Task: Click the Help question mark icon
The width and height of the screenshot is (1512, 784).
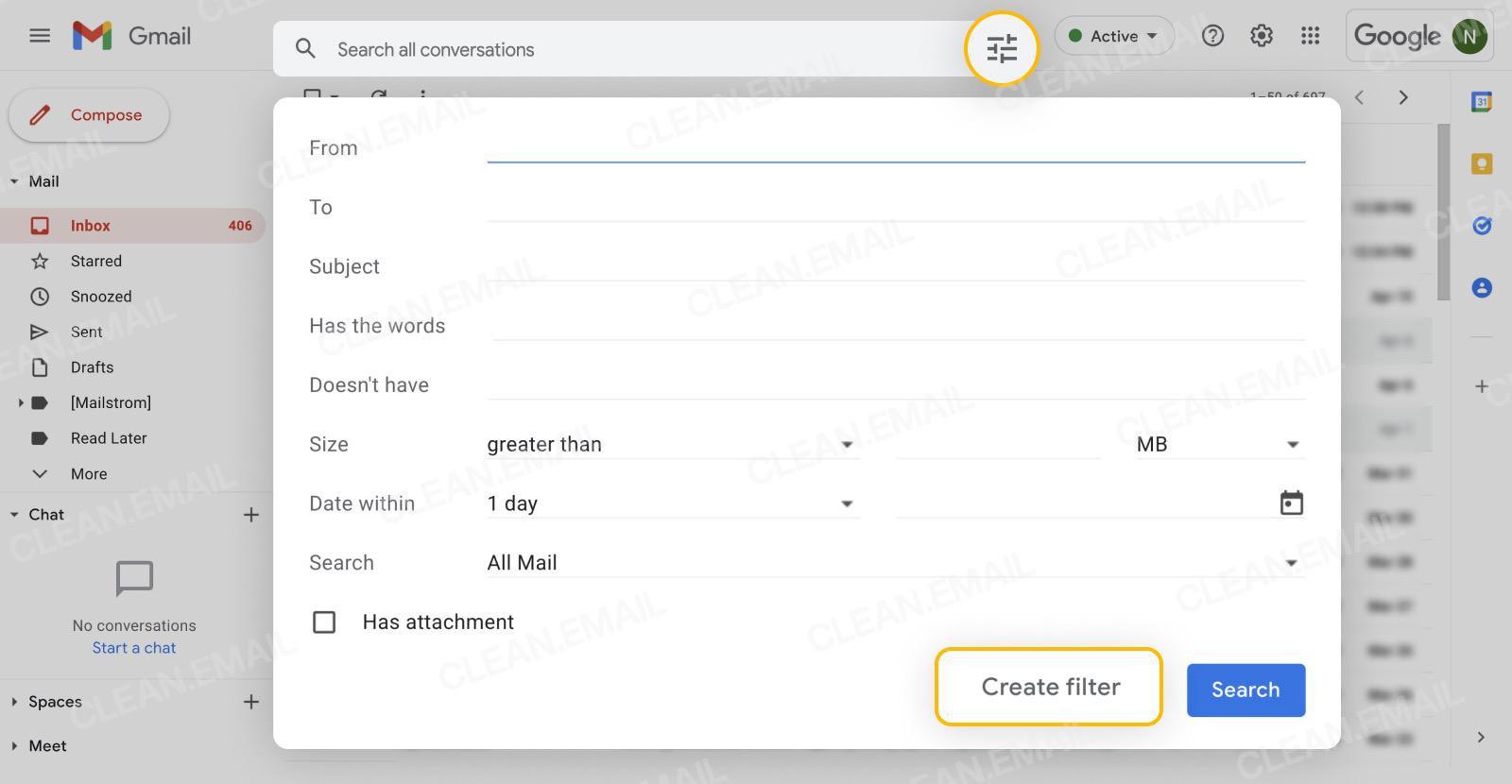Action: tap(1212, 36)
